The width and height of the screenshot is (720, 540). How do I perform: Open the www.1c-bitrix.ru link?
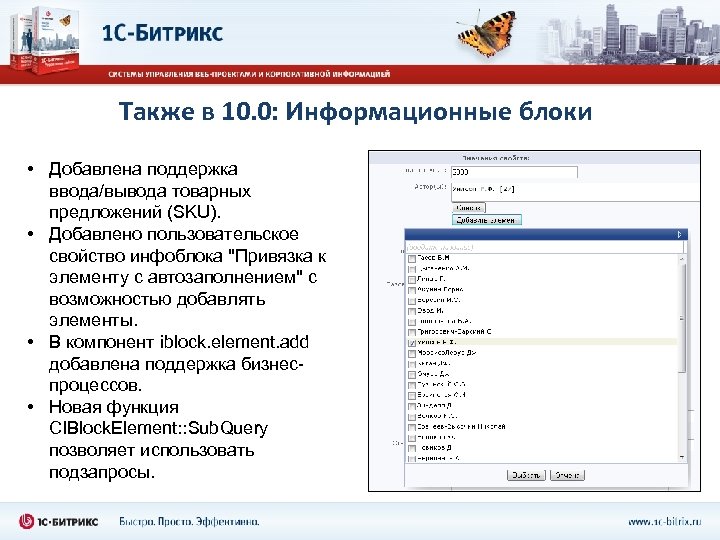tap(664, 522)
